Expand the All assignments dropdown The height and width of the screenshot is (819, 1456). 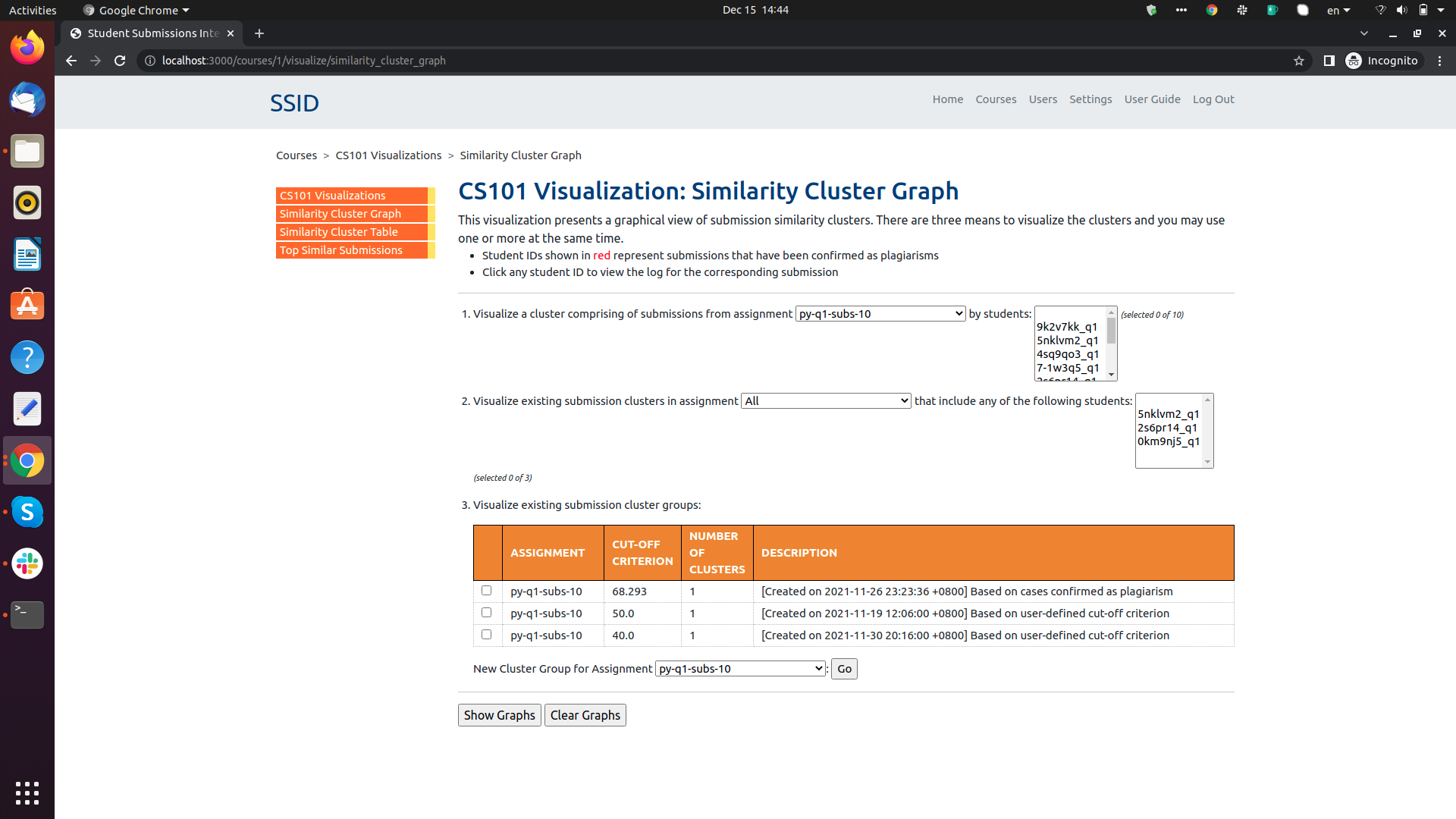coord(826,400)
